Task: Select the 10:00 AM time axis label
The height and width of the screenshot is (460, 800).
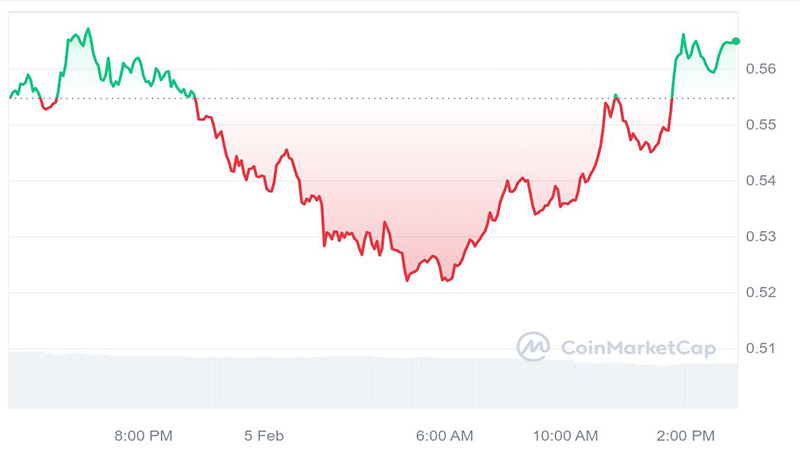Action: tap(565, 436)
